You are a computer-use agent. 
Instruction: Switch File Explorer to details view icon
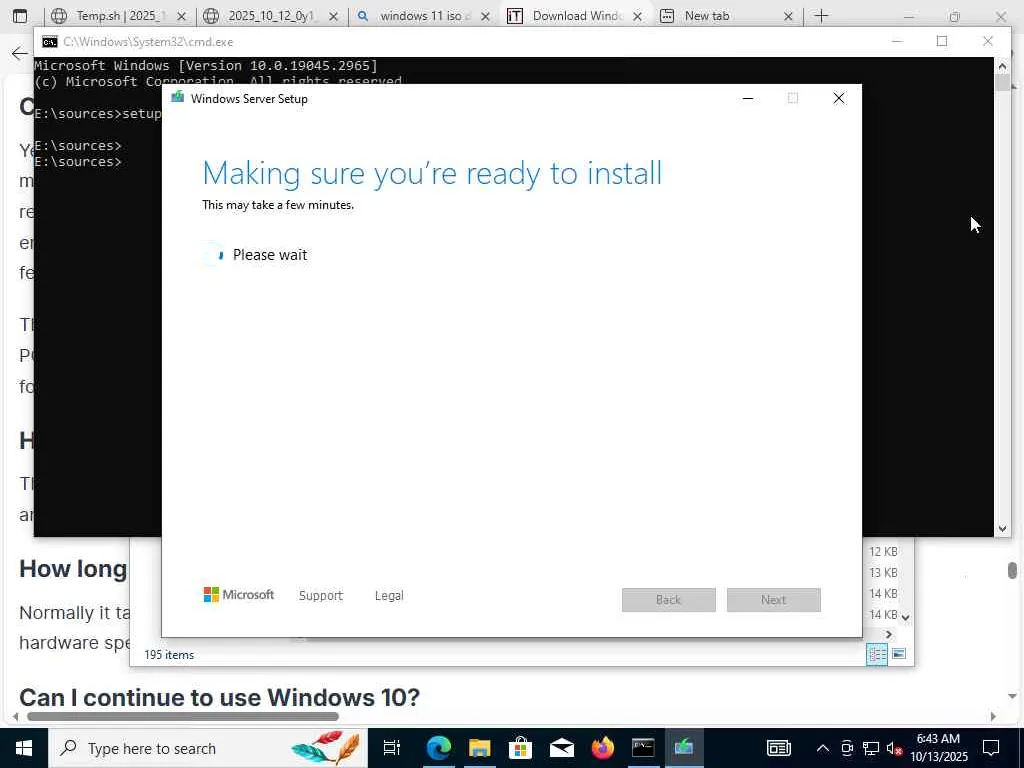pos(877,654)
